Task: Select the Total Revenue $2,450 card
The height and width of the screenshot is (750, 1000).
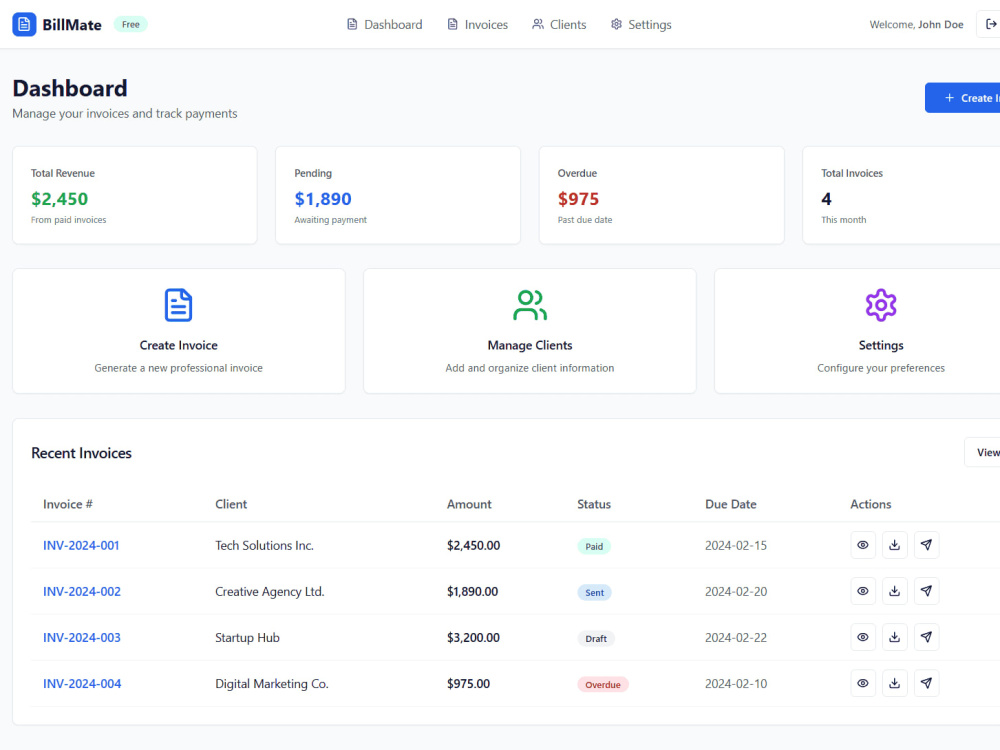Action: coord(135,195)
